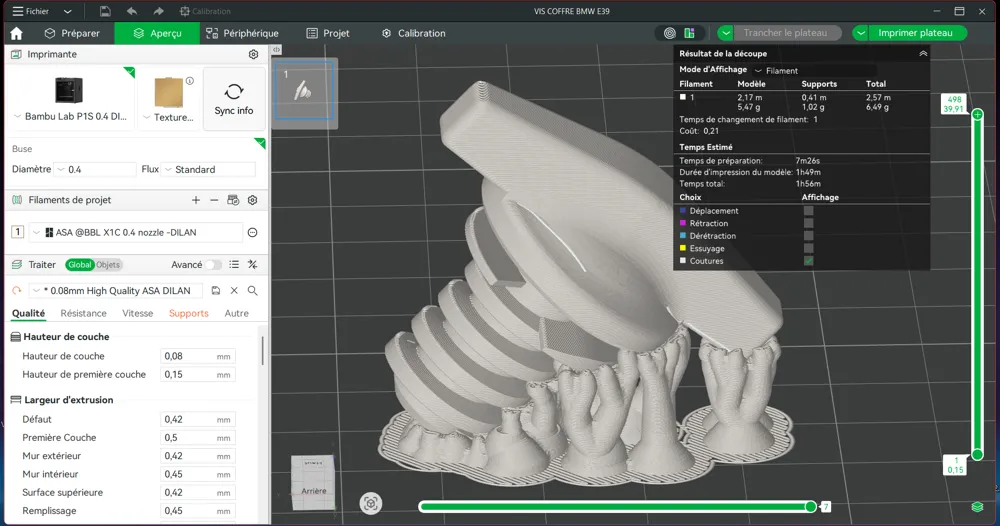Open the Imprimer plateau dropdown arrow
The height and width of the screenshot is (526, 1000).
[860, 33]
